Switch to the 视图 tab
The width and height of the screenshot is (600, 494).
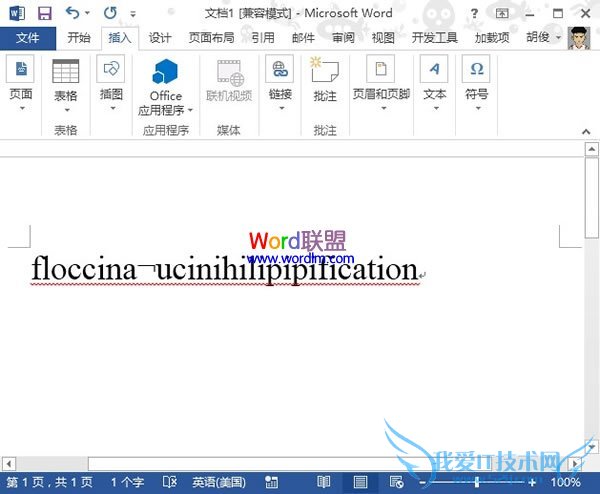click(x=383, y=38)
